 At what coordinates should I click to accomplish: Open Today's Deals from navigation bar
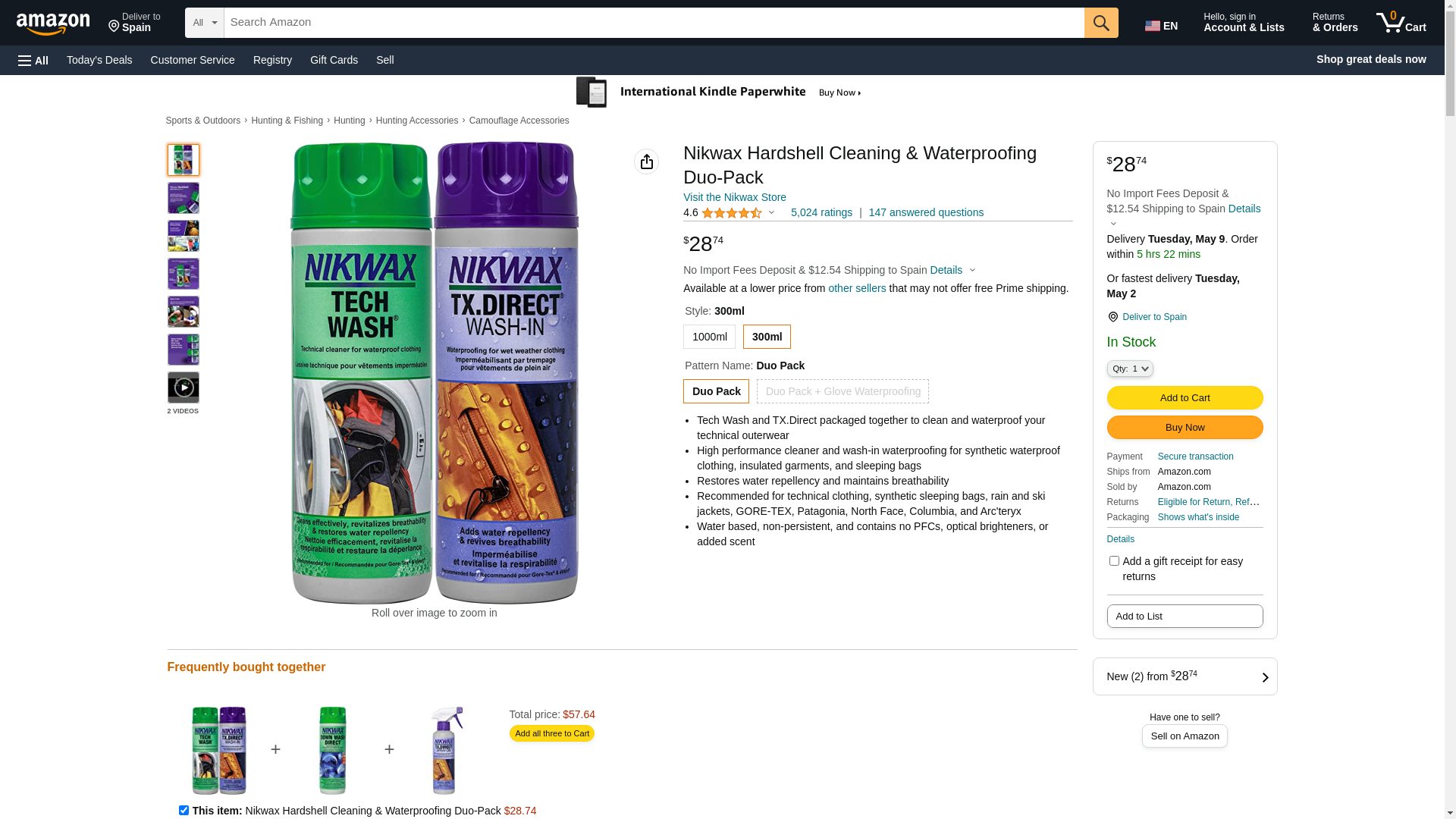coord(99,60)
